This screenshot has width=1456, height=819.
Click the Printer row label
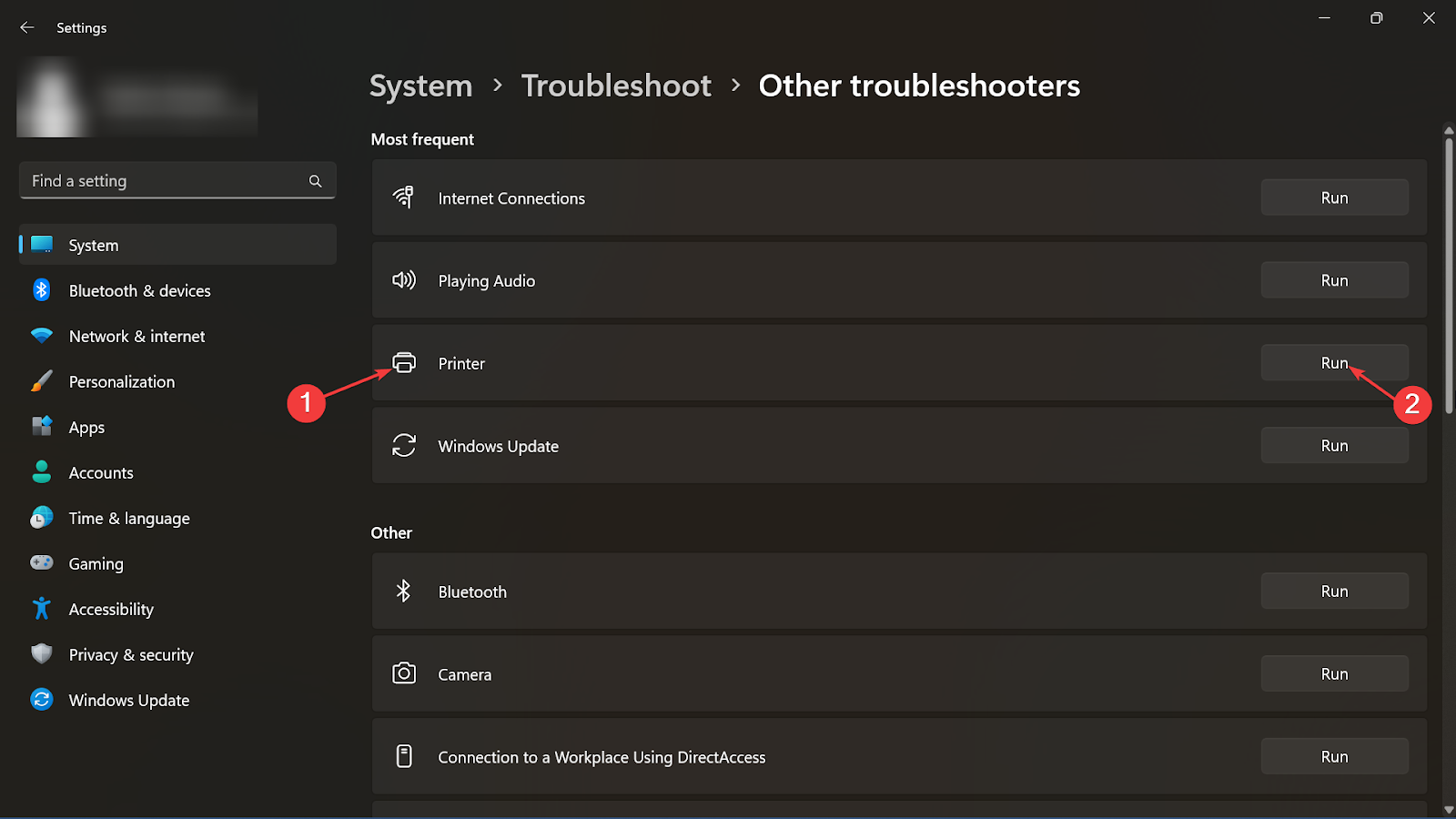[461, 363]
